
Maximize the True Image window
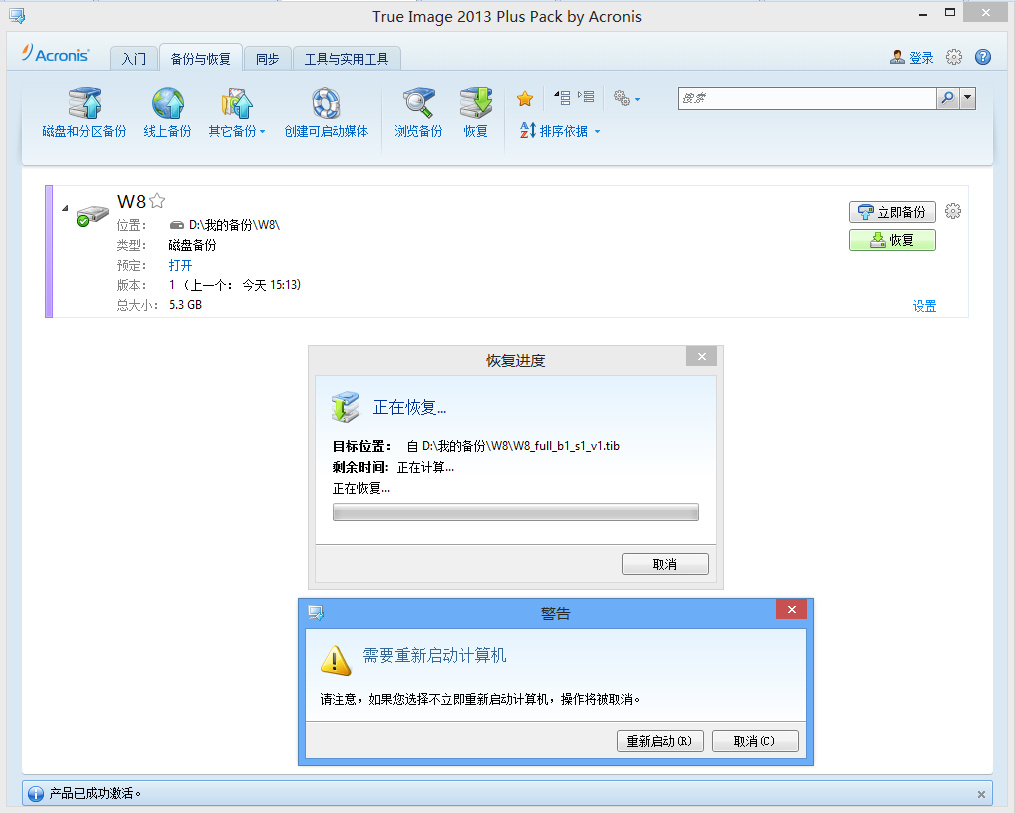950,13
